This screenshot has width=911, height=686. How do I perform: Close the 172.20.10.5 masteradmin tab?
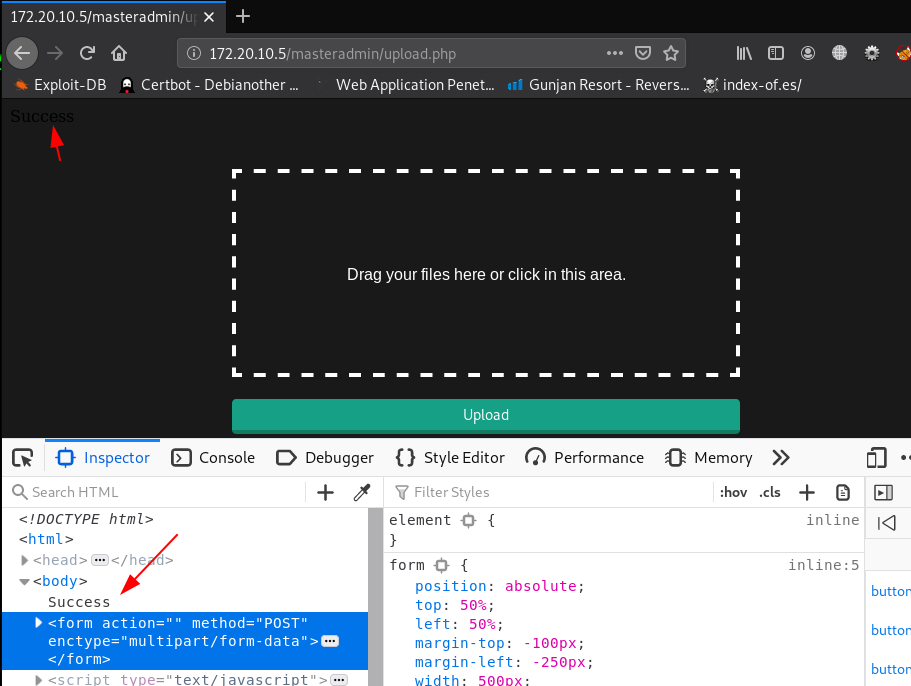coord(209,17)
